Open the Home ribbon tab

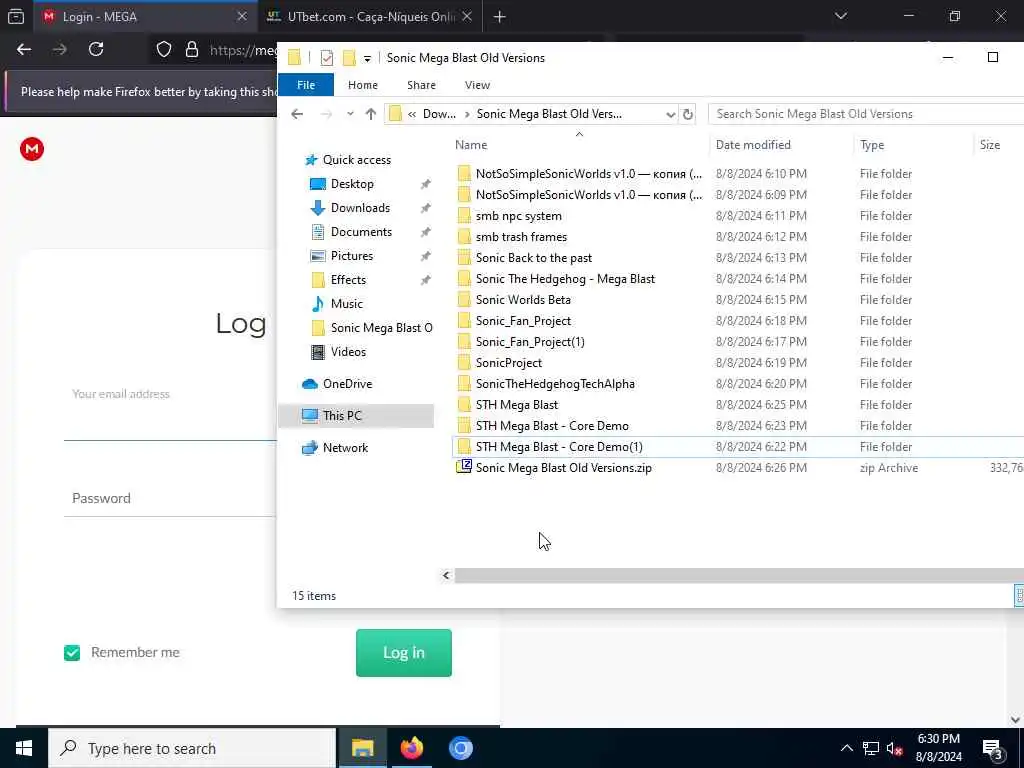pyautogui.click(x=362, y=85)
